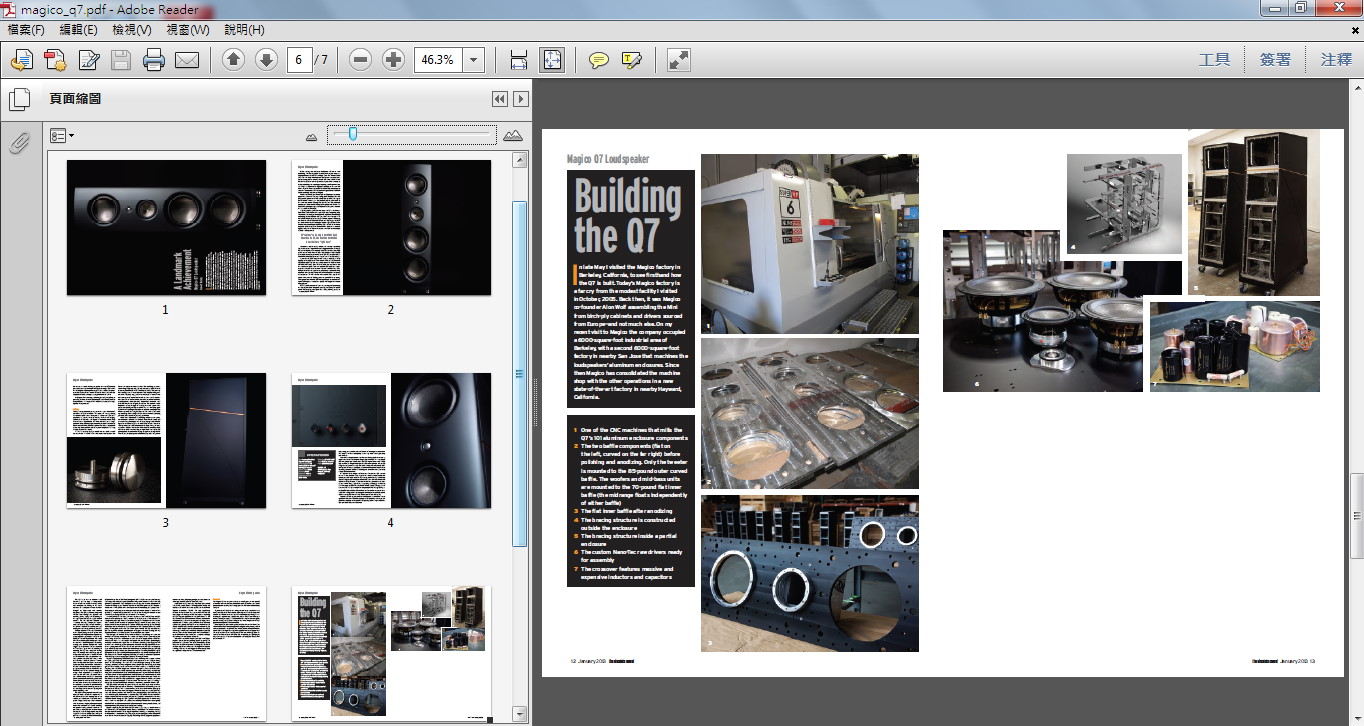Click the page number input field

(299, 60)
